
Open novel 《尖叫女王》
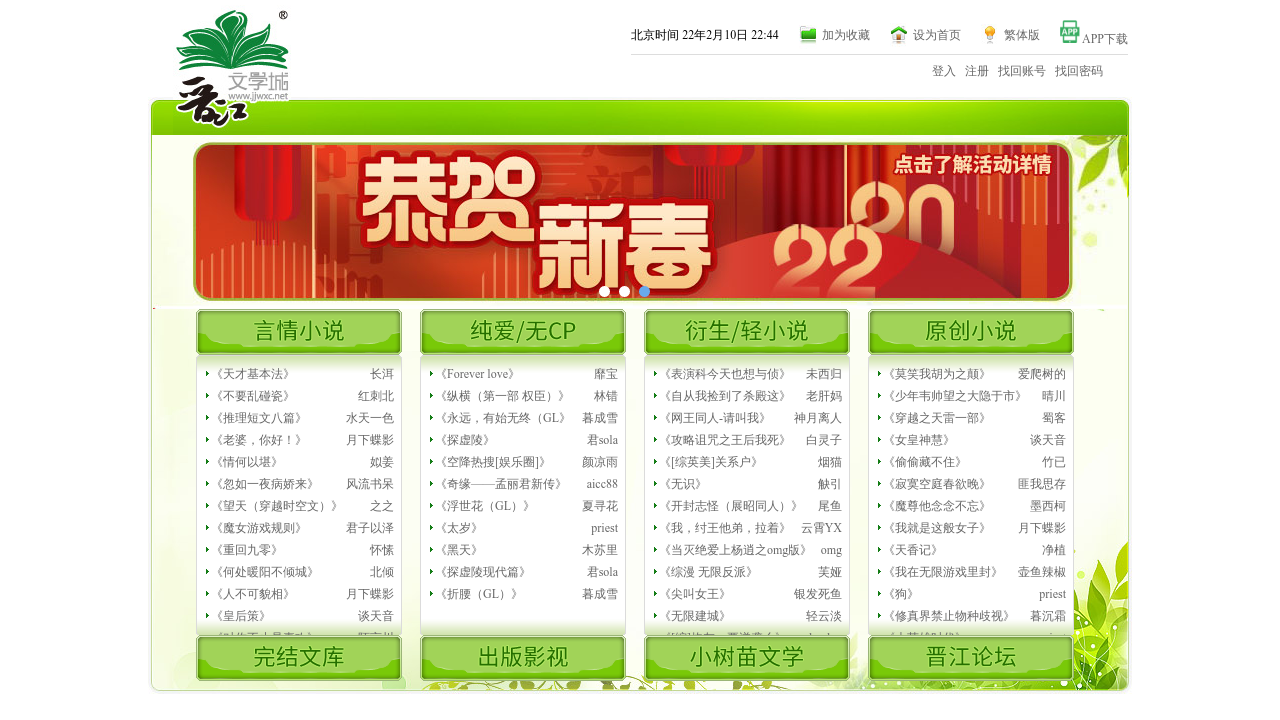[693, 594]
